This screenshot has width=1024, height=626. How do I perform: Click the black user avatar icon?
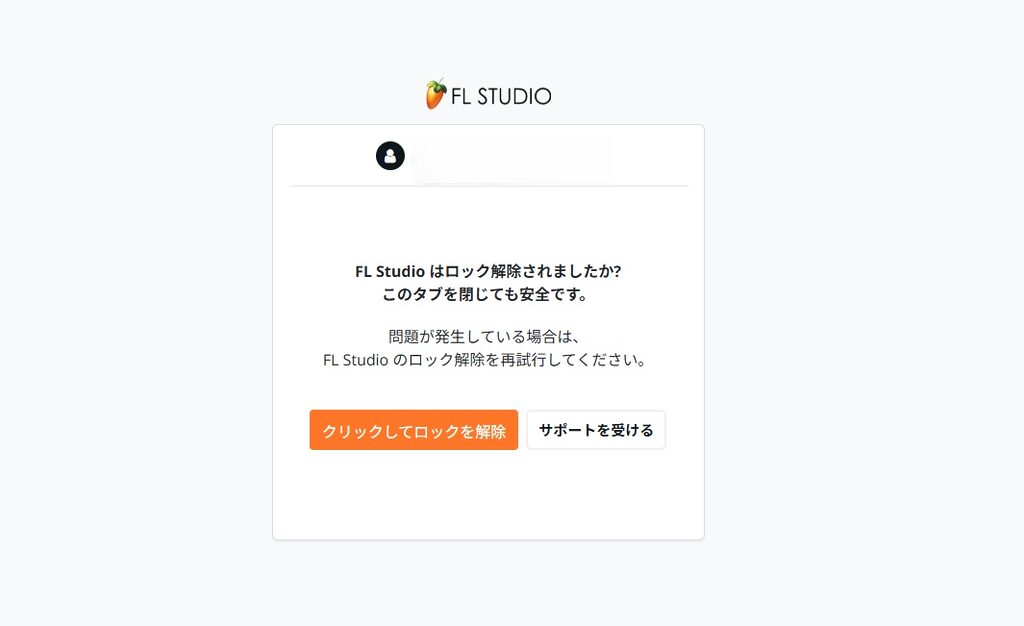click(391, 156)
